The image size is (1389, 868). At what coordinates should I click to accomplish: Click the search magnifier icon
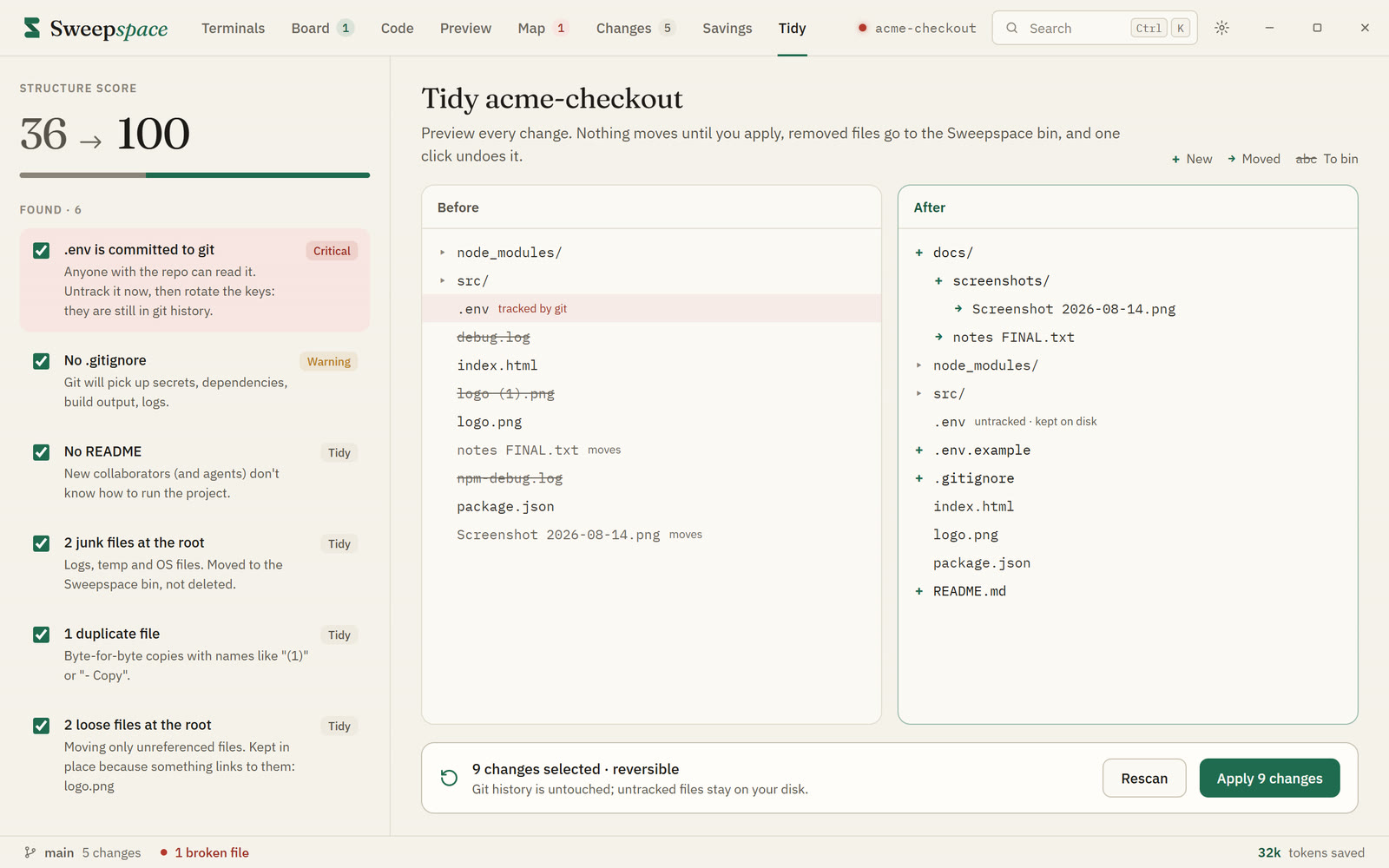pos(1012,28)
